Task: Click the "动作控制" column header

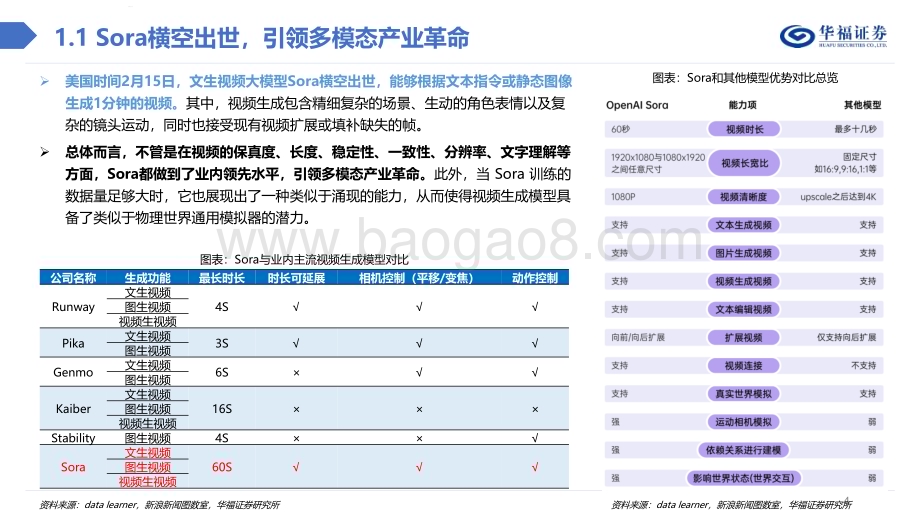Action: click(535, 278)
